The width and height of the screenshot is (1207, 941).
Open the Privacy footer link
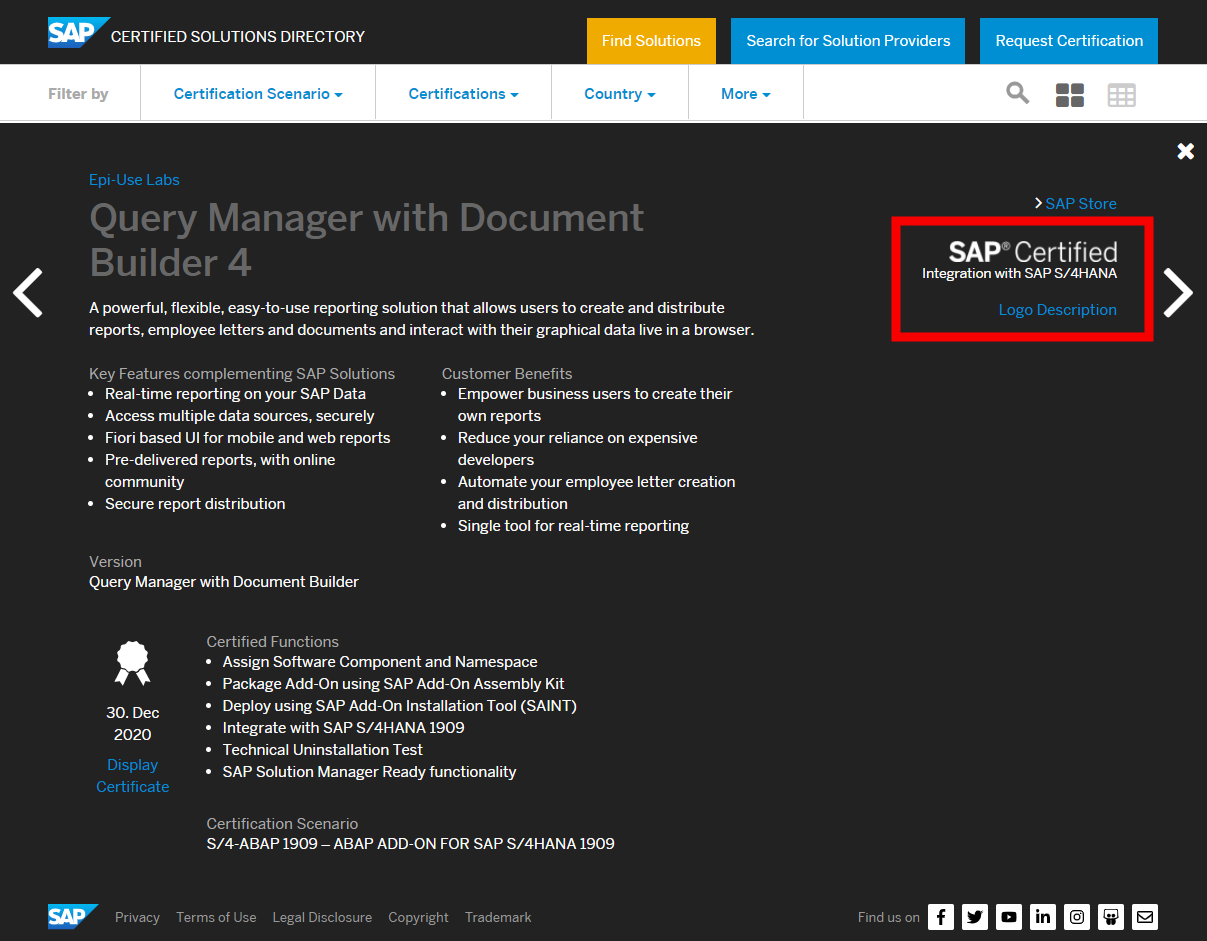[x=137, y=917]
